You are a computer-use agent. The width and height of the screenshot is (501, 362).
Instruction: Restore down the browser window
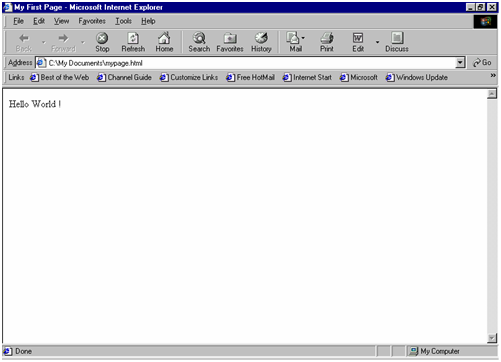click(480, 7)
